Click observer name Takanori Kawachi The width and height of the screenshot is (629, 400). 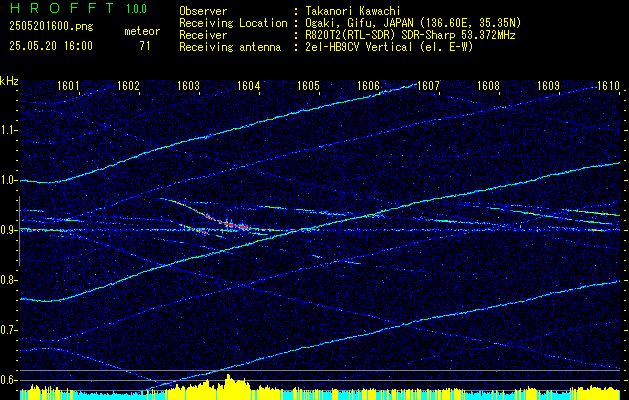(353, 11)
